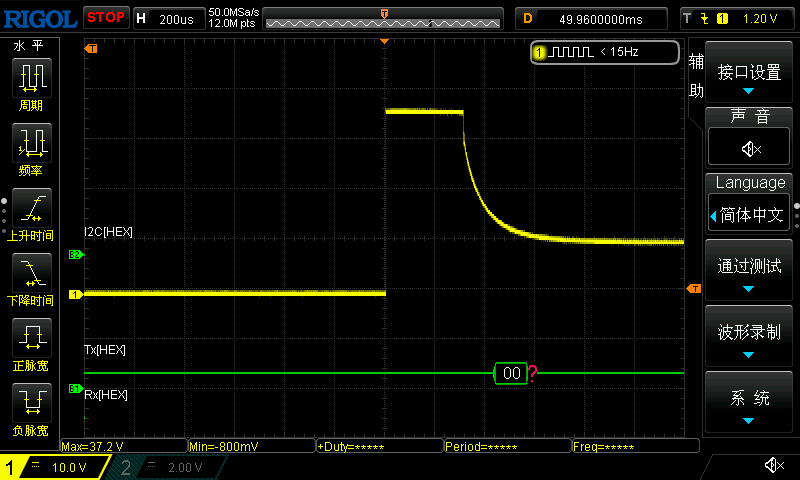Open the 通过测试 pass/fail test menu

(748, 269)
